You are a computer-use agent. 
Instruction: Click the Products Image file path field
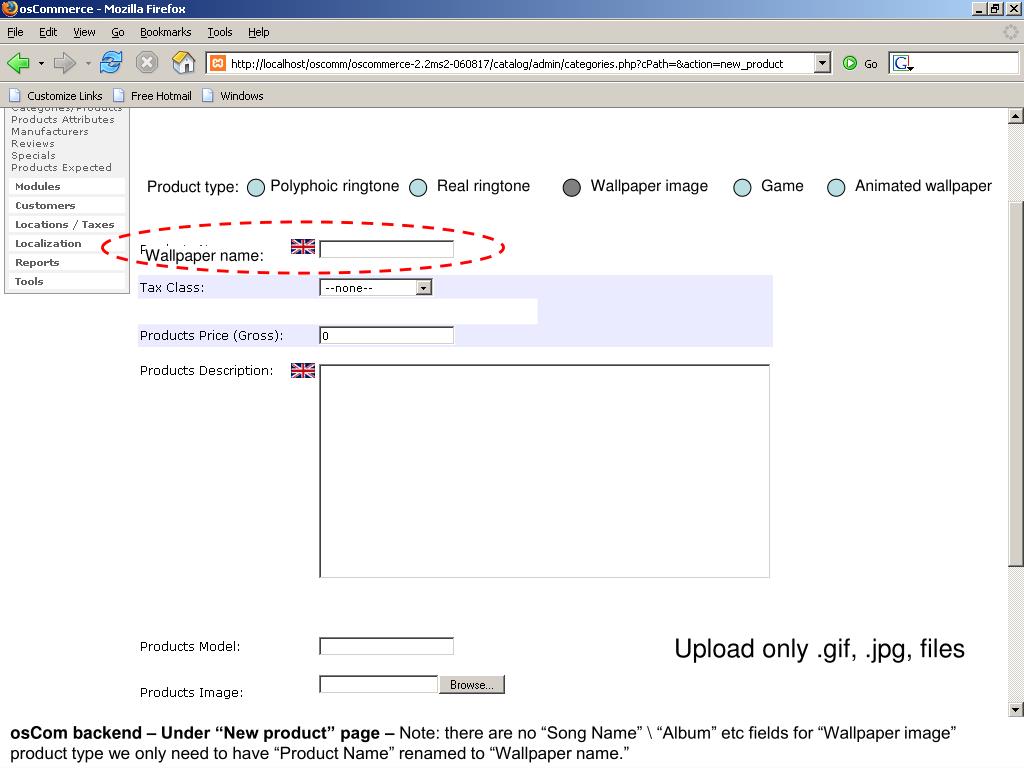(x=378, y=684)
